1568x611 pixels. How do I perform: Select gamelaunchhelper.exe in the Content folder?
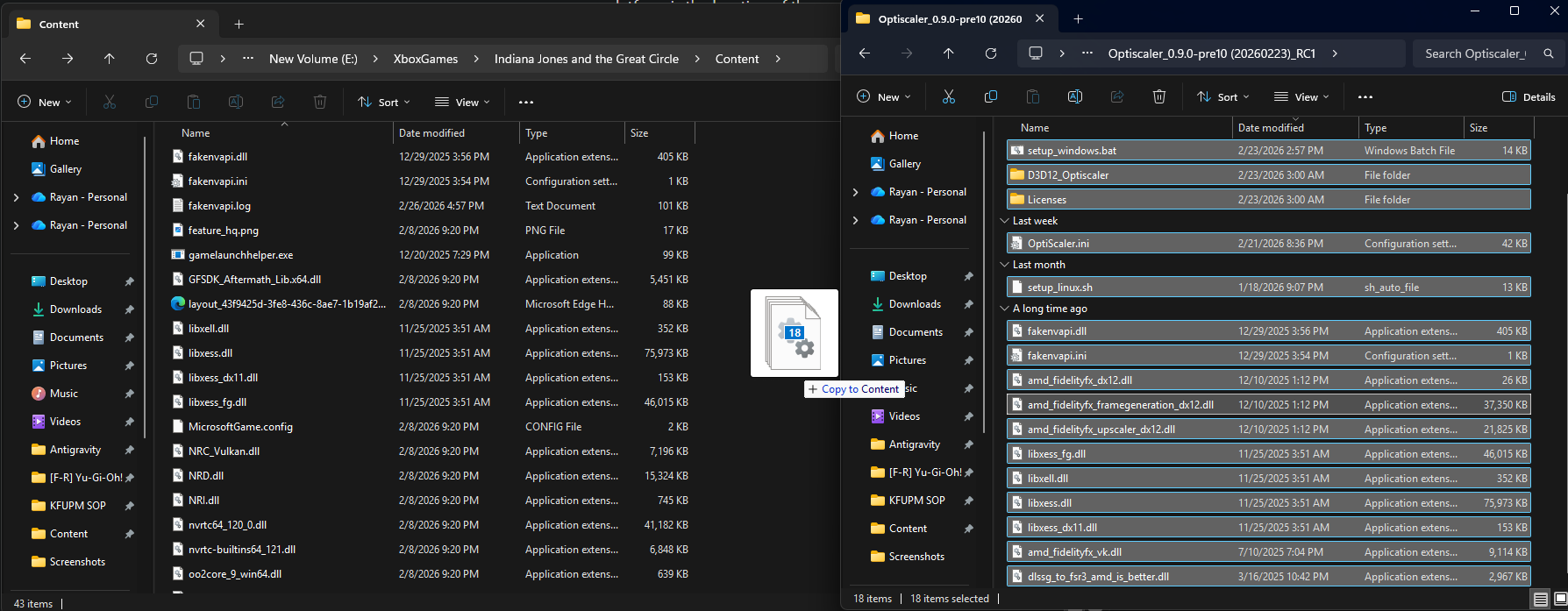tap(240, 255)
